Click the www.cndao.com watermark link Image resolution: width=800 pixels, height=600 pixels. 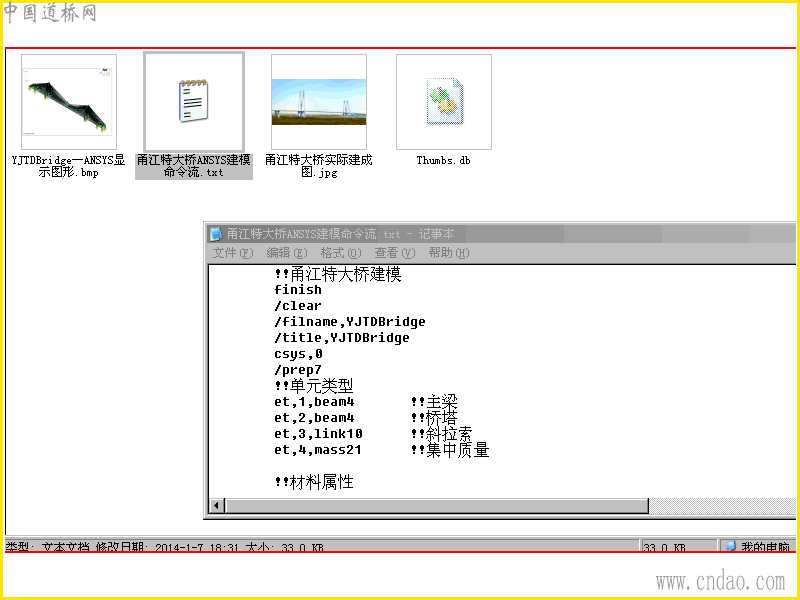click(720, 581)
